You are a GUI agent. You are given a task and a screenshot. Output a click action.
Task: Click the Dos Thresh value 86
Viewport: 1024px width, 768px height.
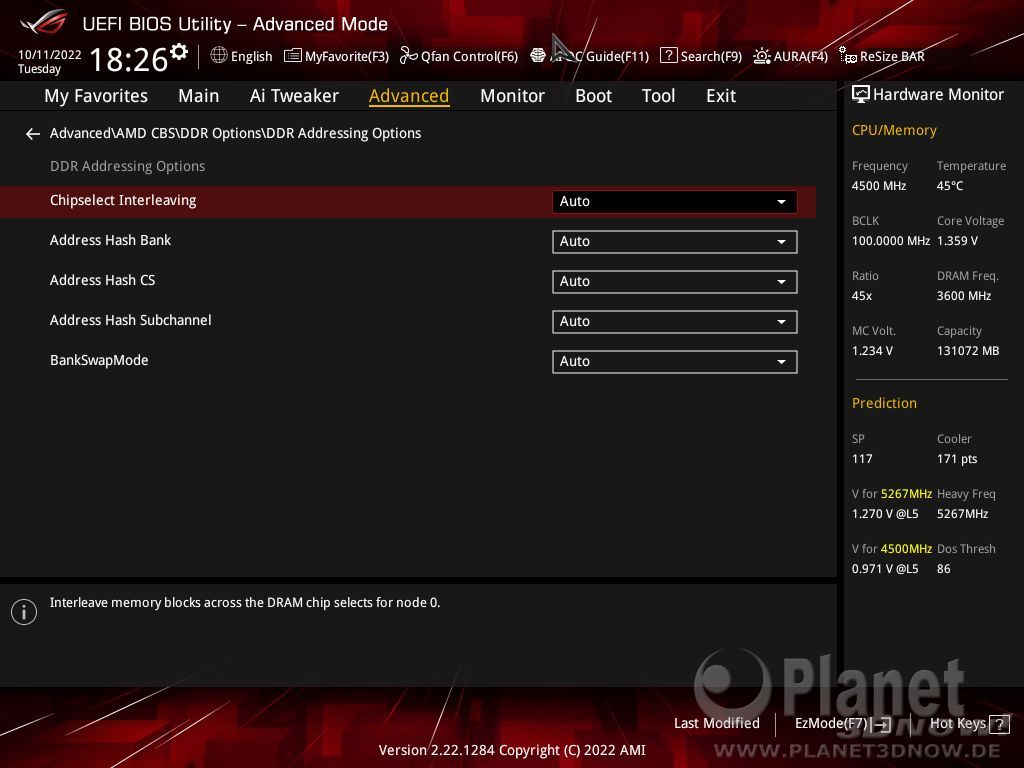click(x=944, y=569)
